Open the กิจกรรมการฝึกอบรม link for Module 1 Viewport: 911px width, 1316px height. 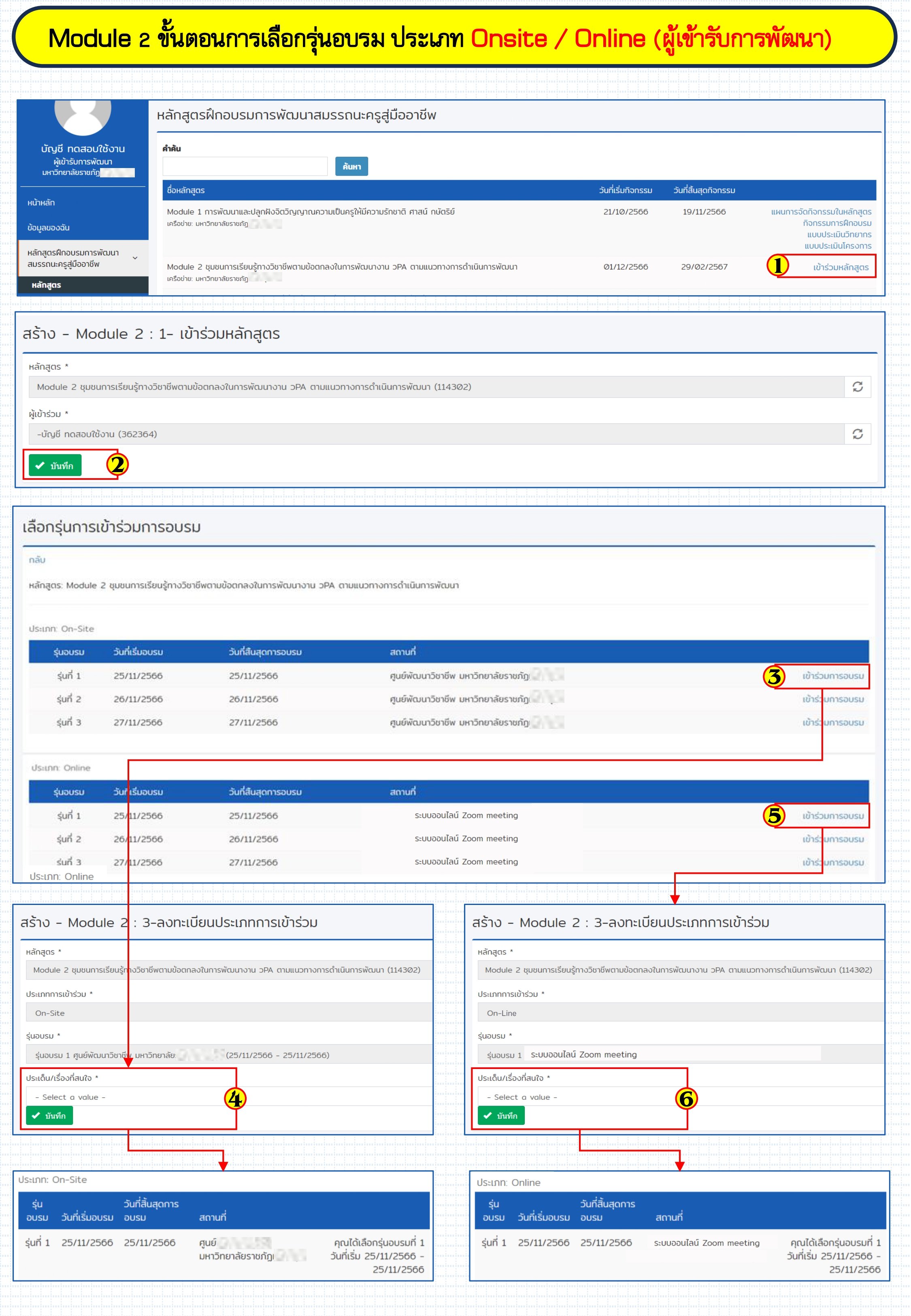837,223
